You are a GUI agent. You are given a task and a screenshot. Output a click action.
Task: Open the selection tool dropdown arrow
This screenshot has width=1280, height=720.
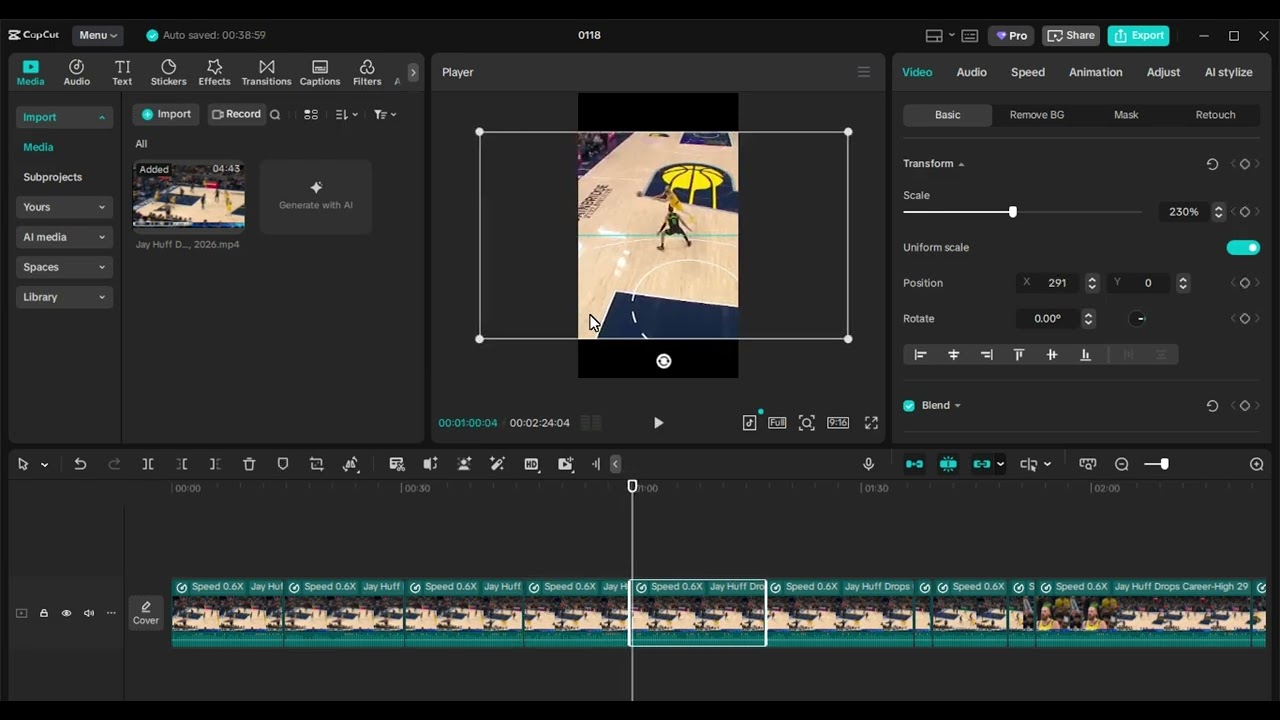[44, 465]
